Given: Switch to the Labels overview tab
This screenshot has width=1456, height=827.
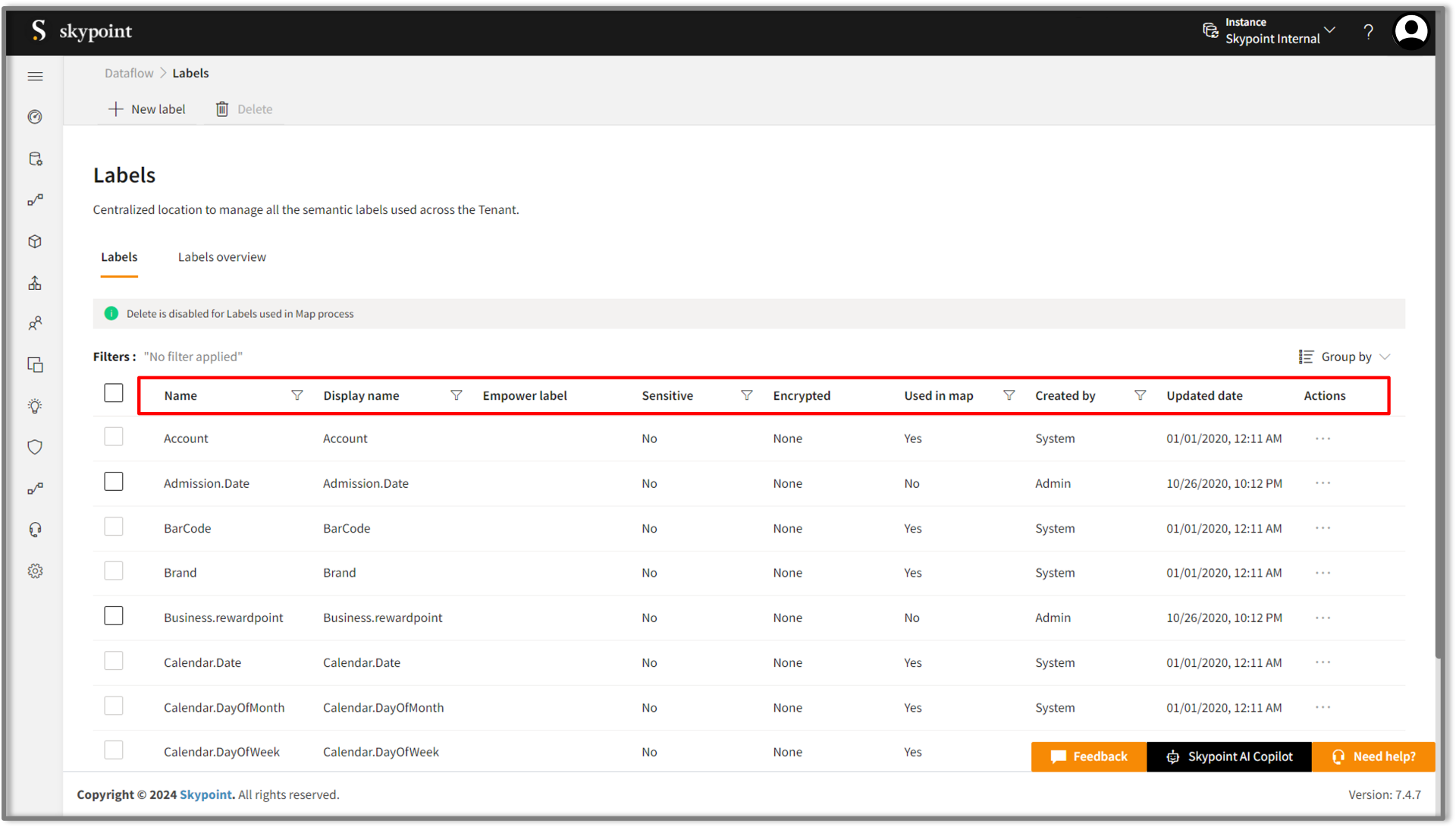Looking at the screenshot, I should (x=221, y=257).
